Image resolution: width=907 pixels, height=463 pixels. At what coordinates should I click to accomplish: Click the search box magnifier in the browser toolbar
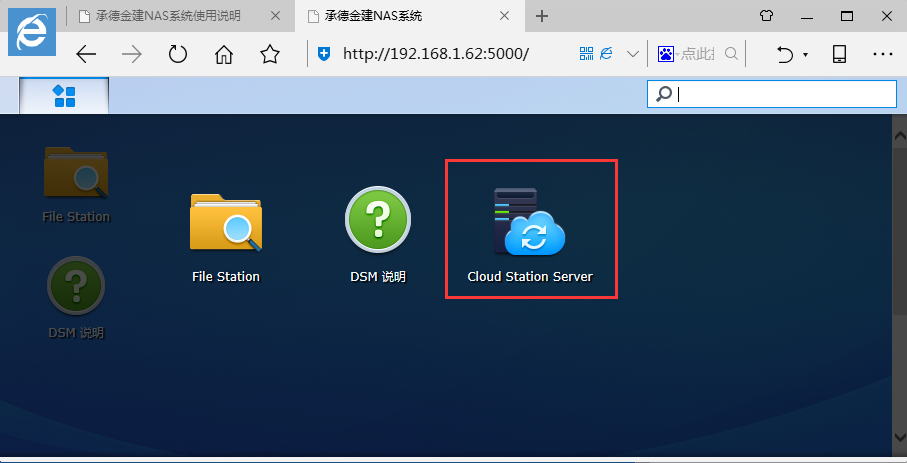coord(731,54)
